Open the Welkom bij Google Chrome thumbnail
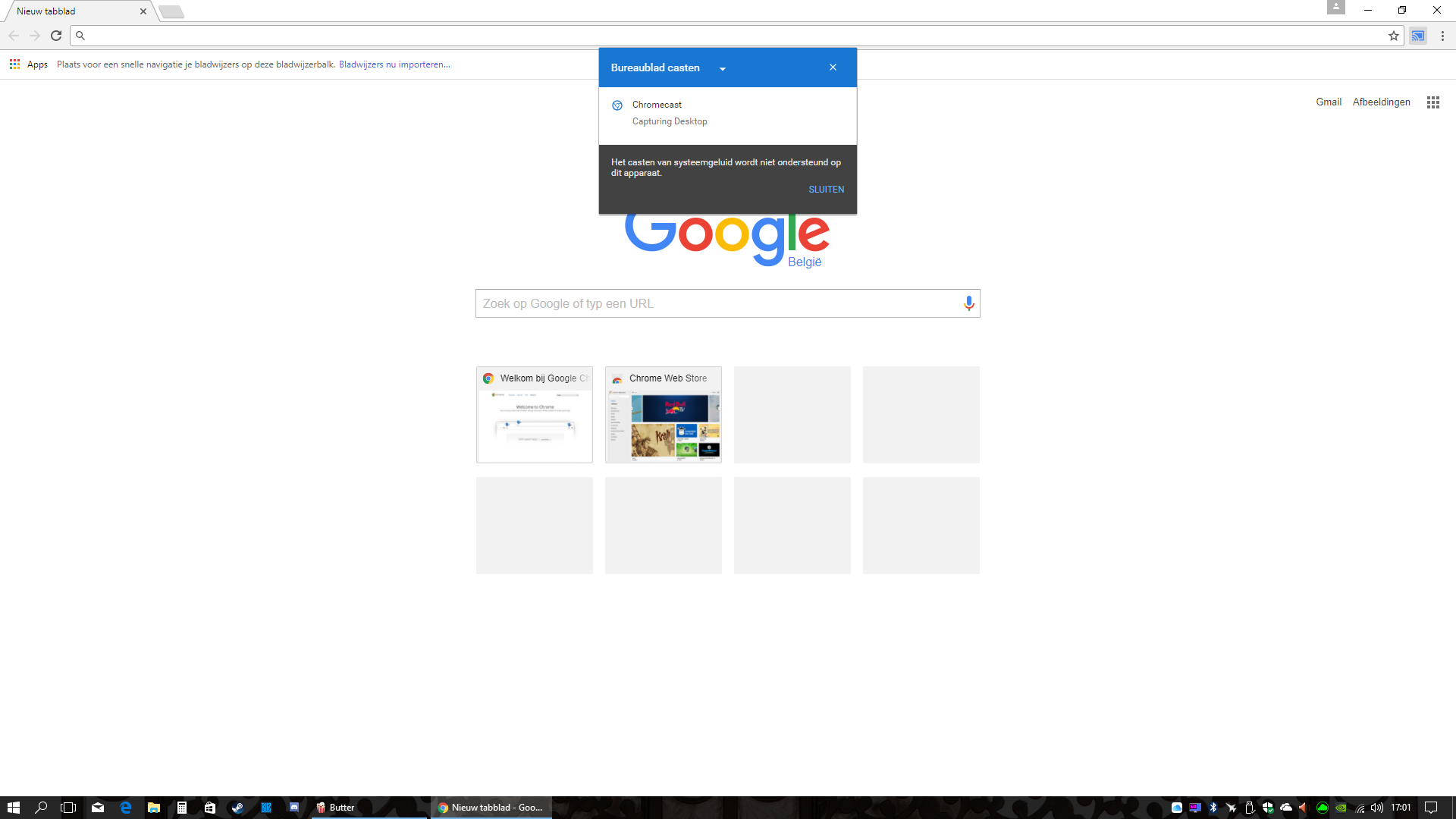The height and width of the screenshot is (819, 1456). pos(535,415)
